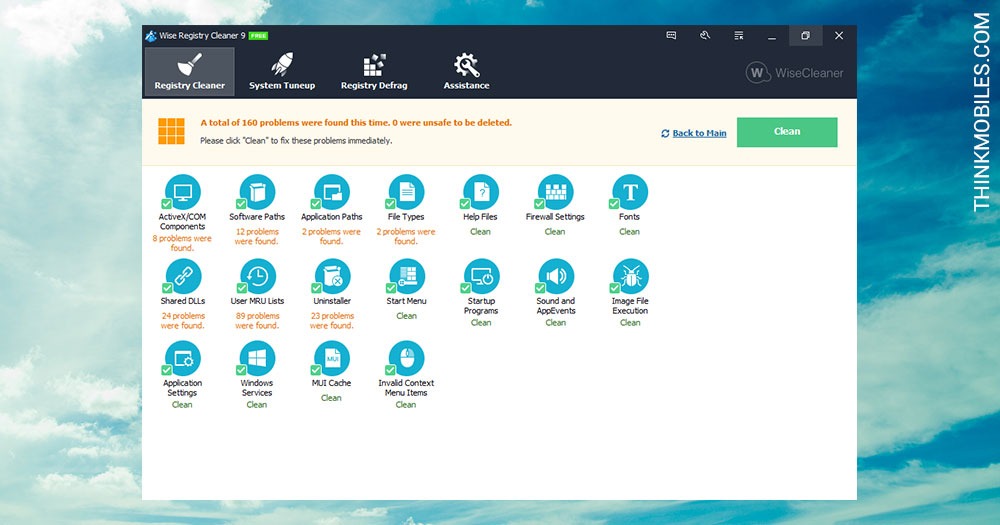The width and height of the screenshot is (1000, 525).
Task: Open the Windows Services category icon
Action: click(x=258, y=359)
